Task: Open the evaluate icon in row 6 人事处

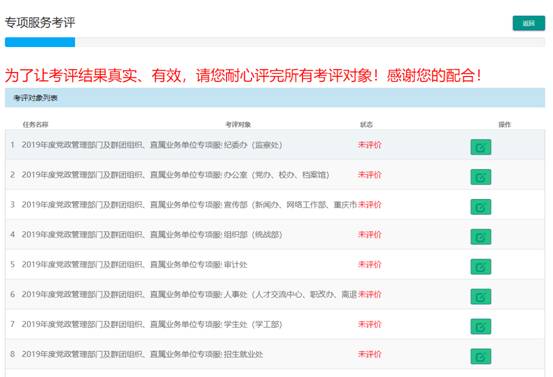Action: tap(481, 297)
